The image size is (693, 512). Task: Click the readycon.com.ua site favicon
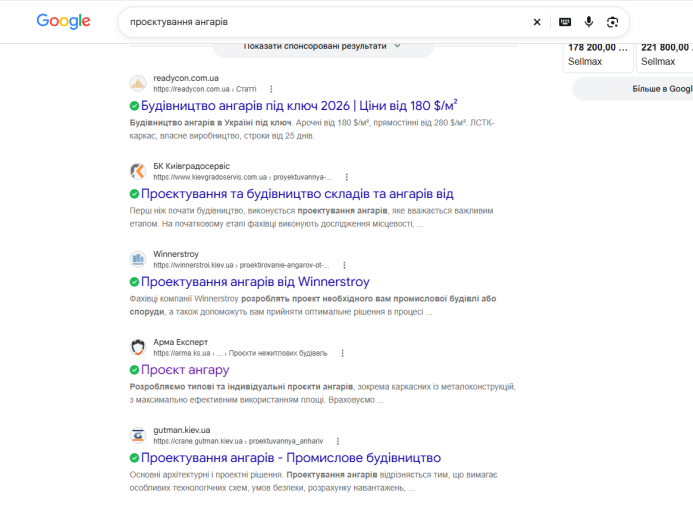138,83
